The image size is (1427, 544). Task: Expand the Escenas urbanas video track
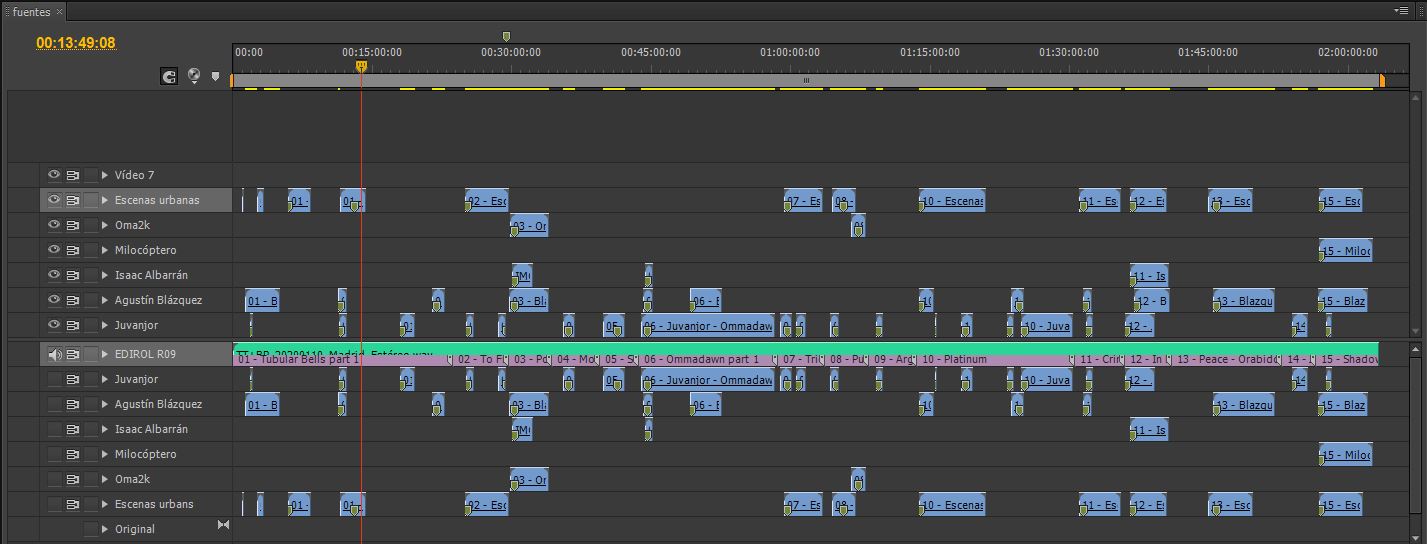105,200
